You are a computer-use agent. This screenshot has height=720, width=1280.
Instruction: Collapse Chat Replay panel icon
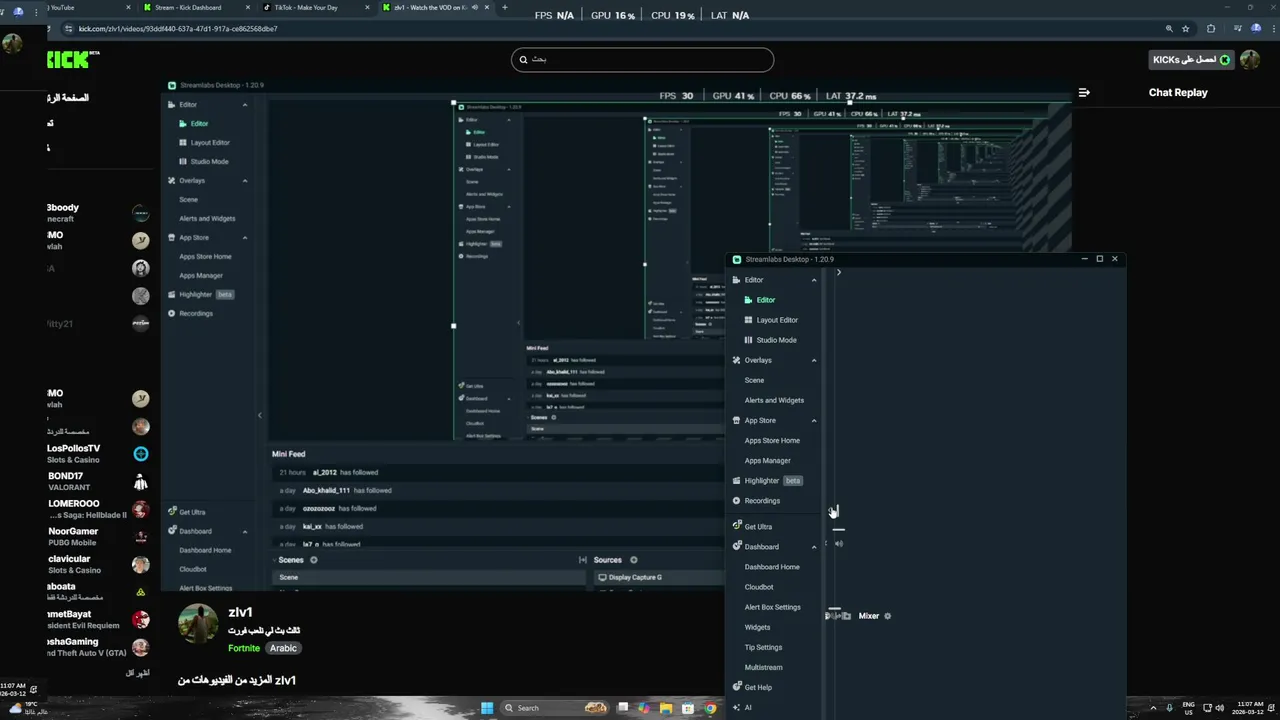pyautogui.click(x=1084, y=92)
